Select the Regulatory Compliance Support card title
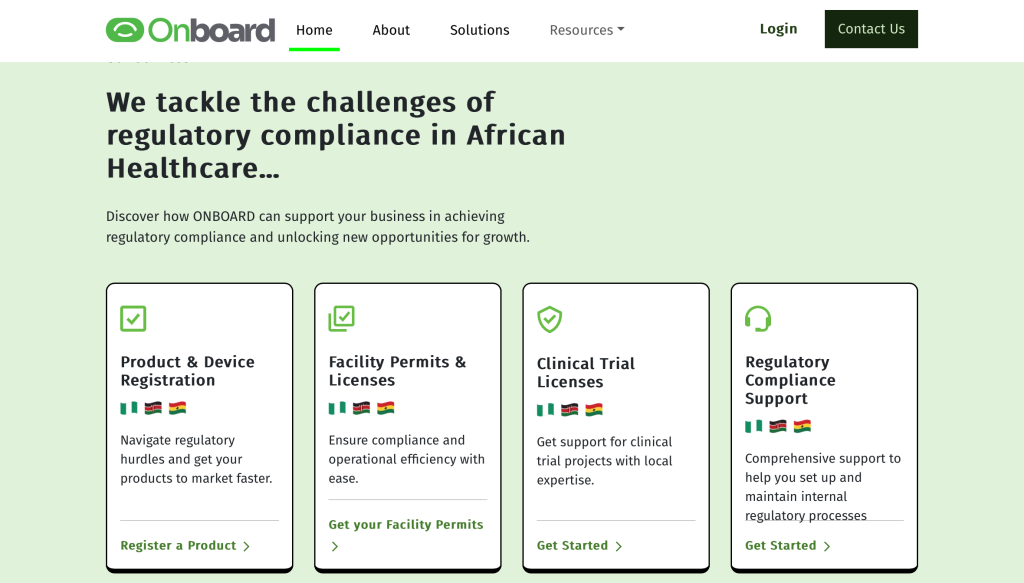1024x583 pixels. 790,380
